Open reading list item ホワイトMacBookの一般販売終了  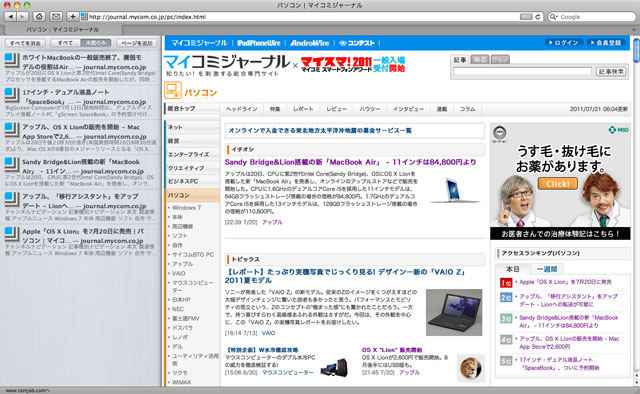tap(80, 67)
